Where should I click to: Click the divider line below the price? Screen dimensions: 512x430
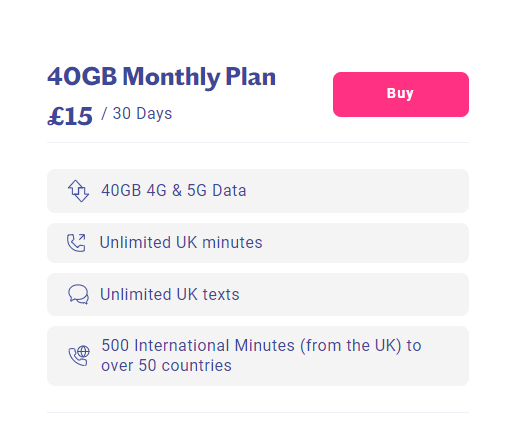(x=258, y=142)
